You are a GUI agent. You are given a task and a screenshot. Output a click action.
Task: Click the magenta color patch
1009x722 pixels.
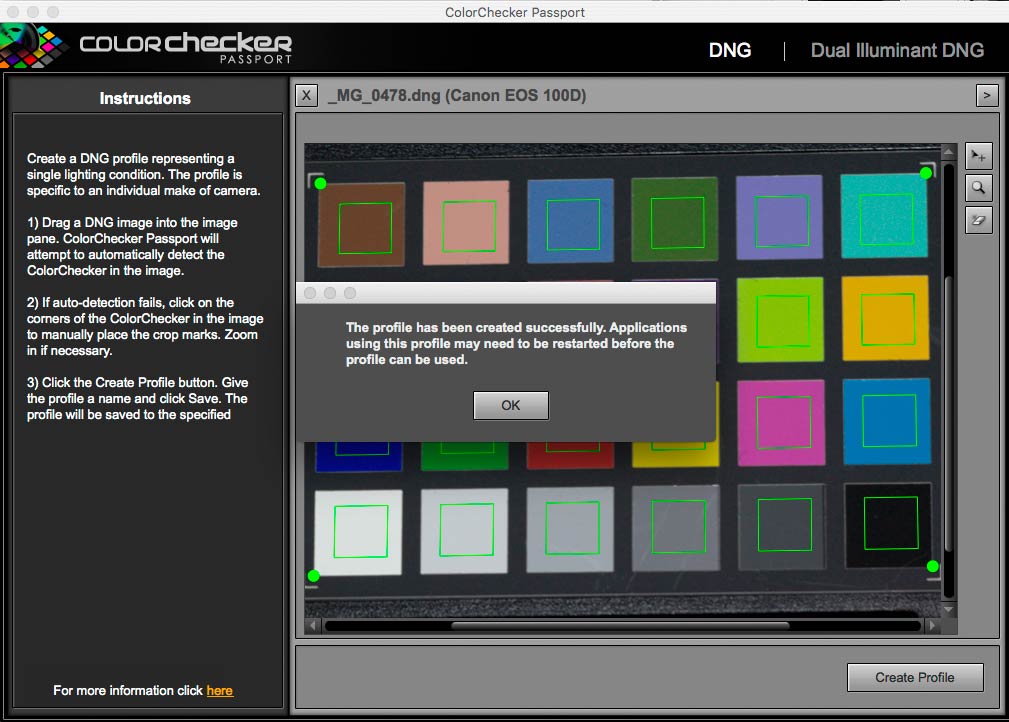pyautogui.click(x=781, y=423)
